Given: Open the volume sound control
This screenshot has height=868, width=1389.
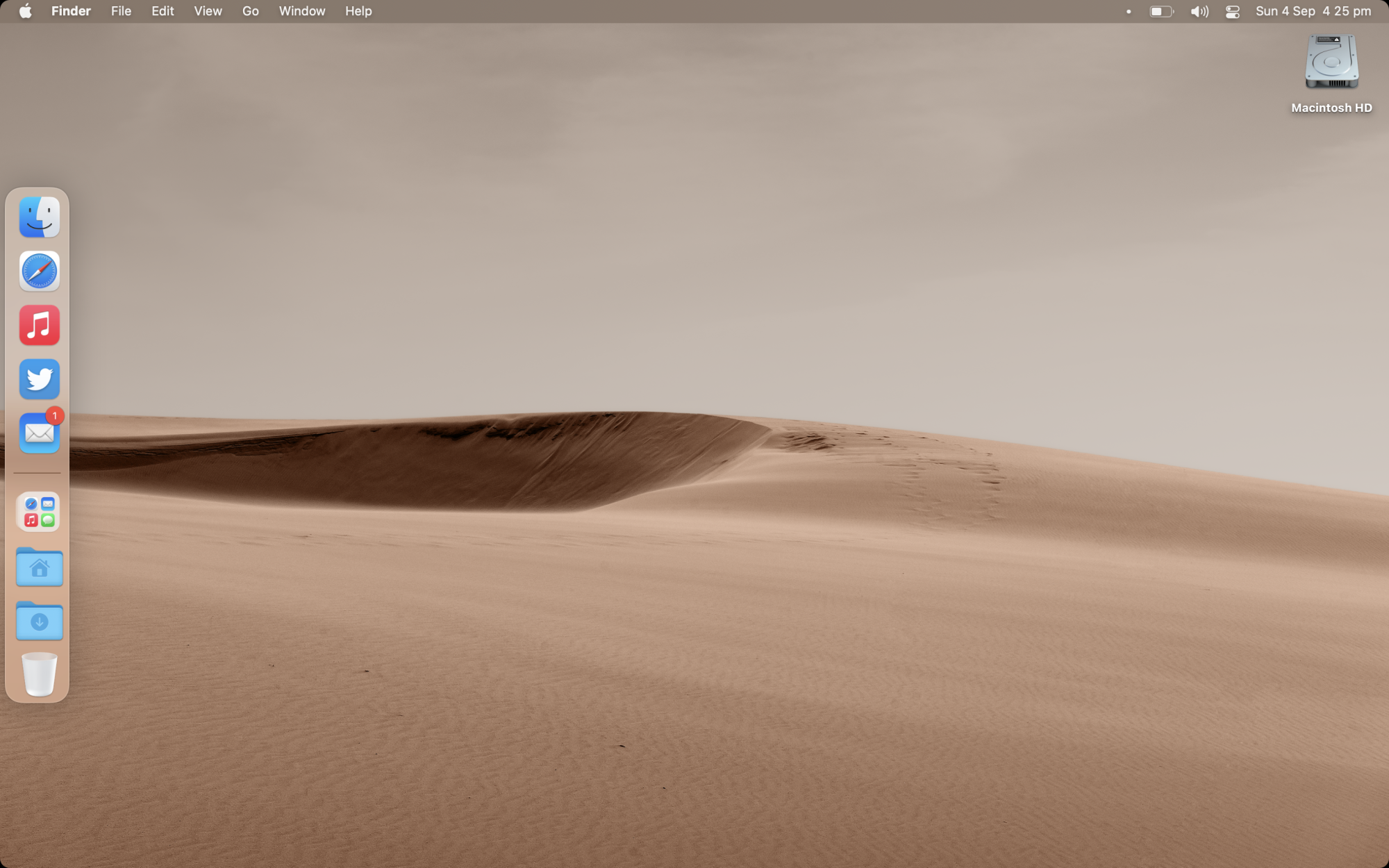Looking at the screenshot, I should click(x=1199, y=11).
